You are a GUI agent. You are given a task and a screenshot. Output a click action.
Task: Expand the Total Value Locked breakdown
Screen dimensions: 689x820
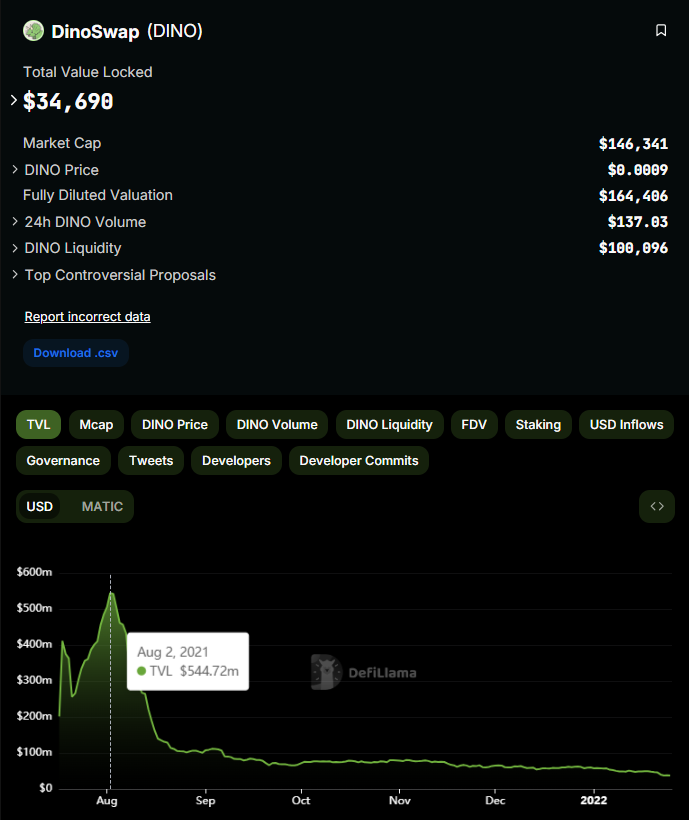(x=14, y=100)
